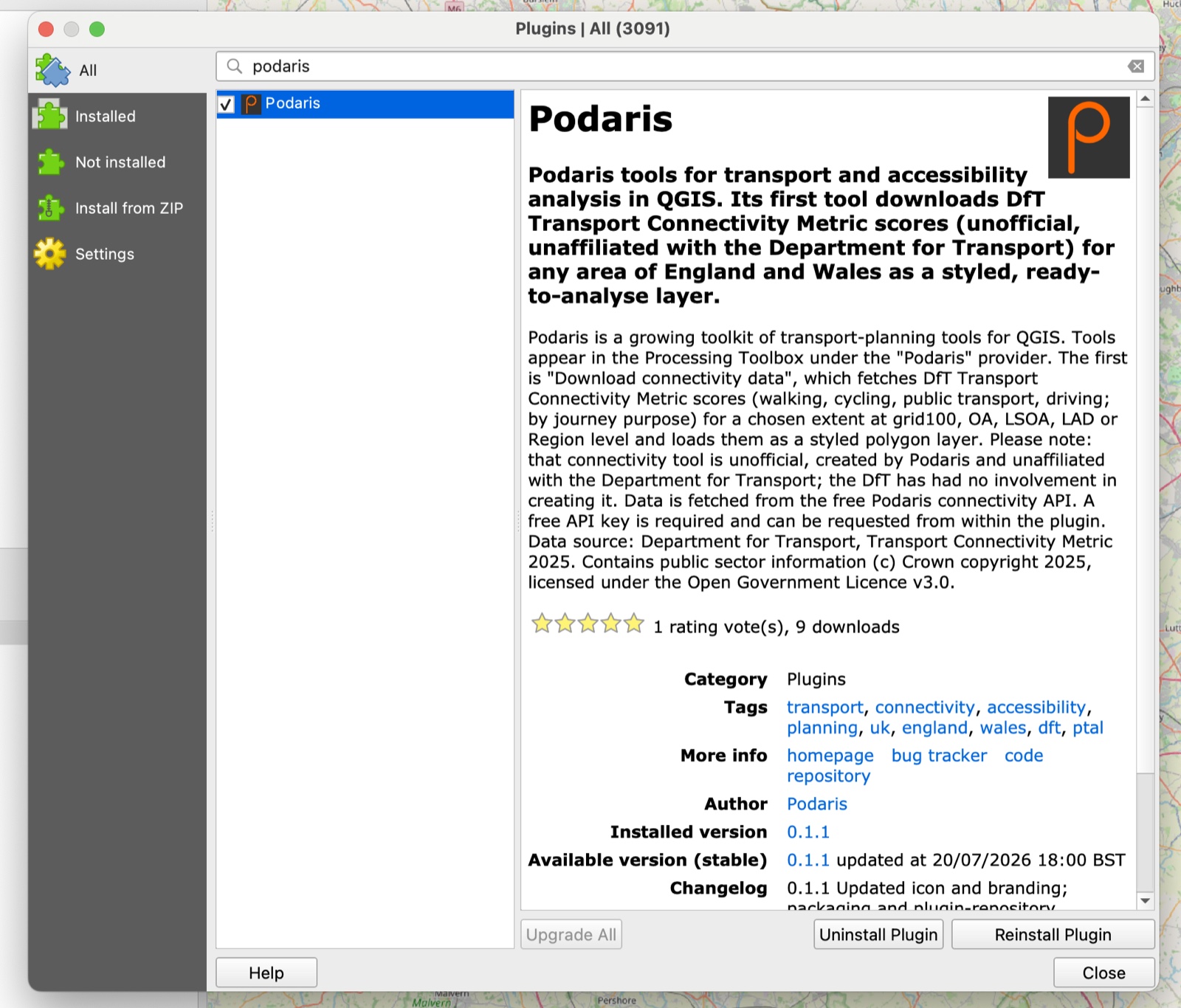This screenshot has width=1181, height=1008.
Task: Click the available version 0.1.1 link
Action: [808, 860]
